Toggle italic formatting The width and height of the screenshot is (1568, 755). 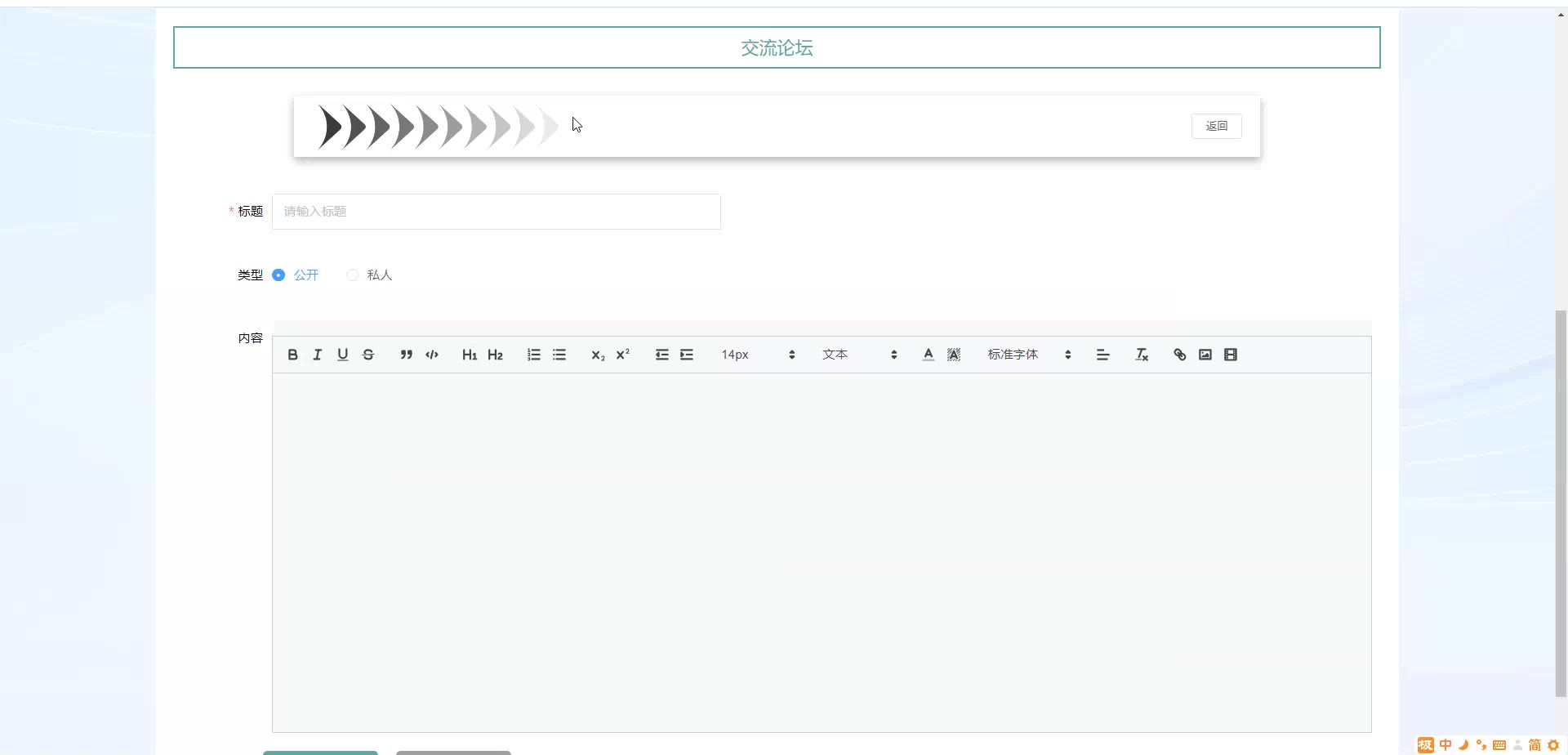point(318,355)
